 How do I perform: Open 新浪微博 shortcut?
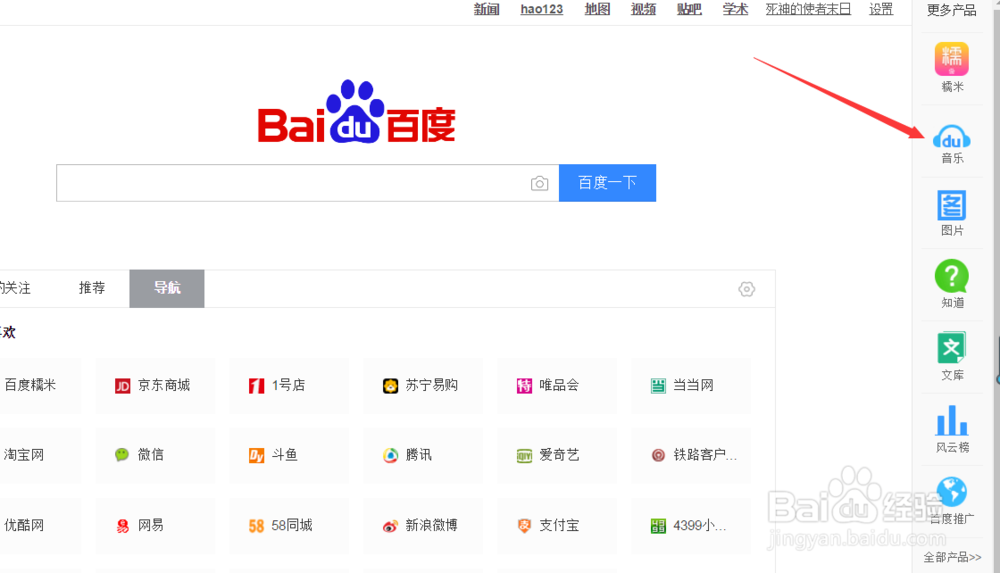pyautogui.click(x=423, y=526)
